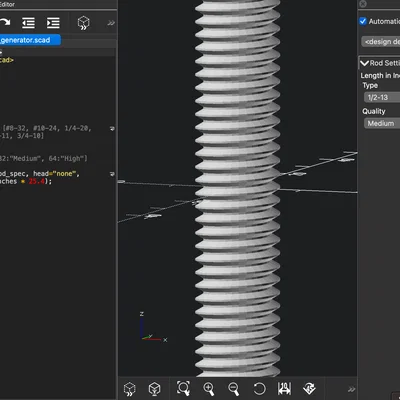Zoom out with the minus magnifier
400x400 pixels.
[x=234, y=389]
